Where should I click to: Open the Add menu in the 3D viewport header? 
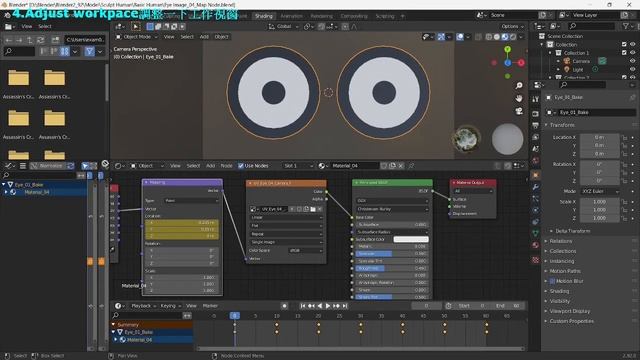point(204,37)
